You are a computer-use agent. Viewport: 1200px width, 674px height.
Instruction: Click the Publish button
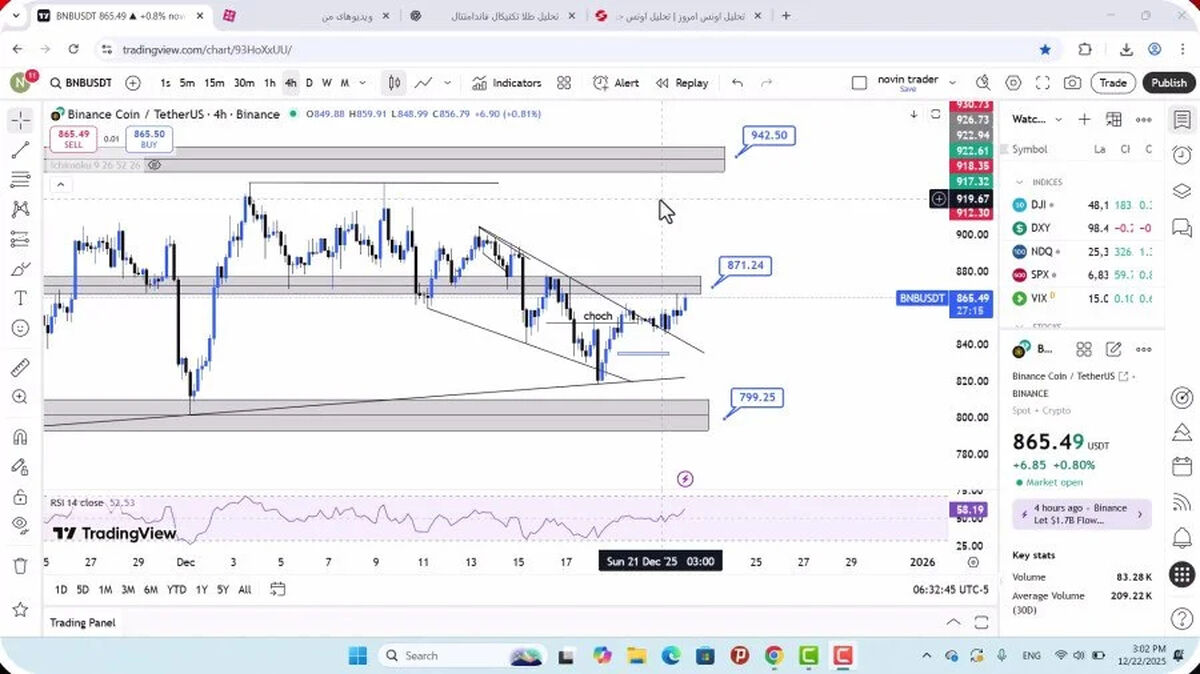(1168, 83)
